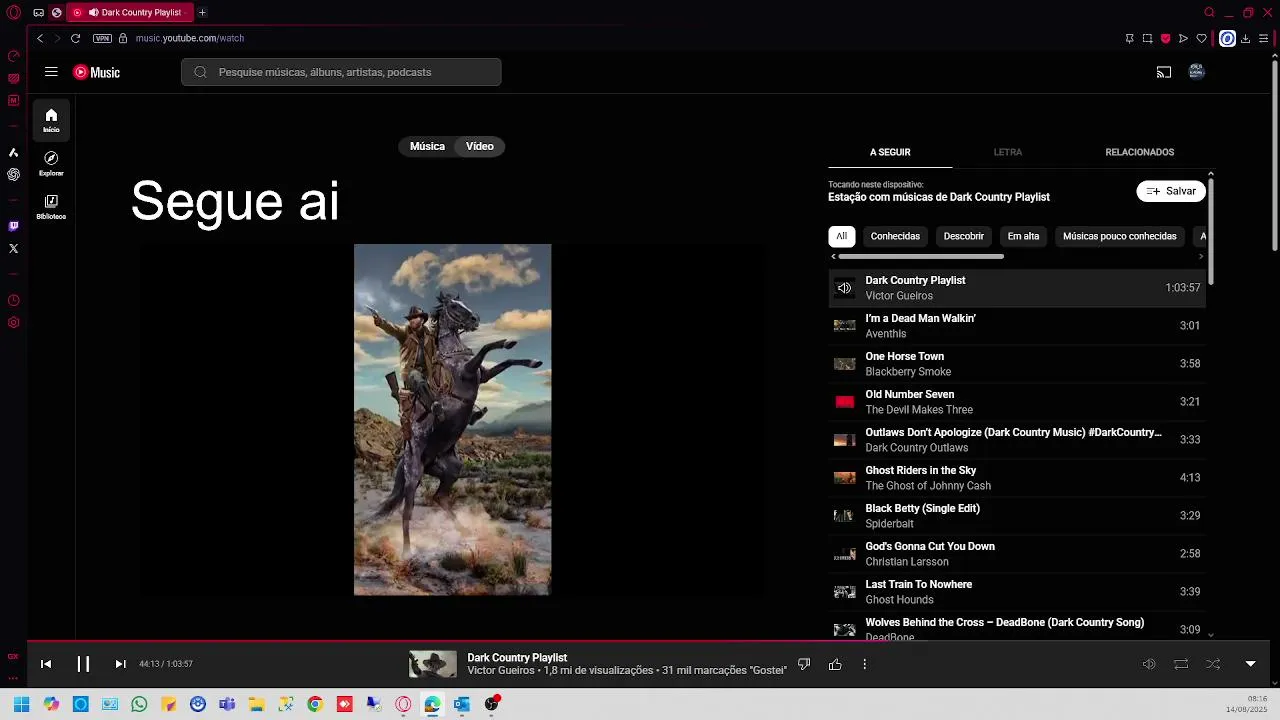Reload the page with browser refresh icon
Image resolution: width=1280 pixels, height=720 pixels.
point(75,38)
